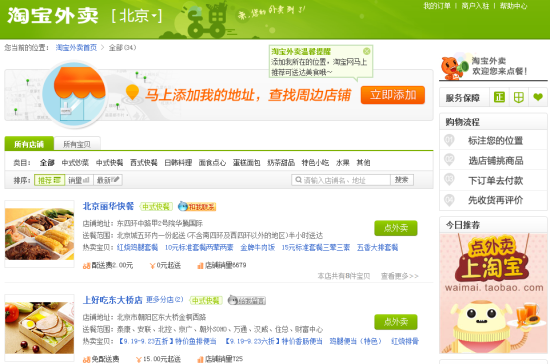
Task: Expand 更多分店(2) for 上好吃东大桥店
Action: [x=165, y=300]
